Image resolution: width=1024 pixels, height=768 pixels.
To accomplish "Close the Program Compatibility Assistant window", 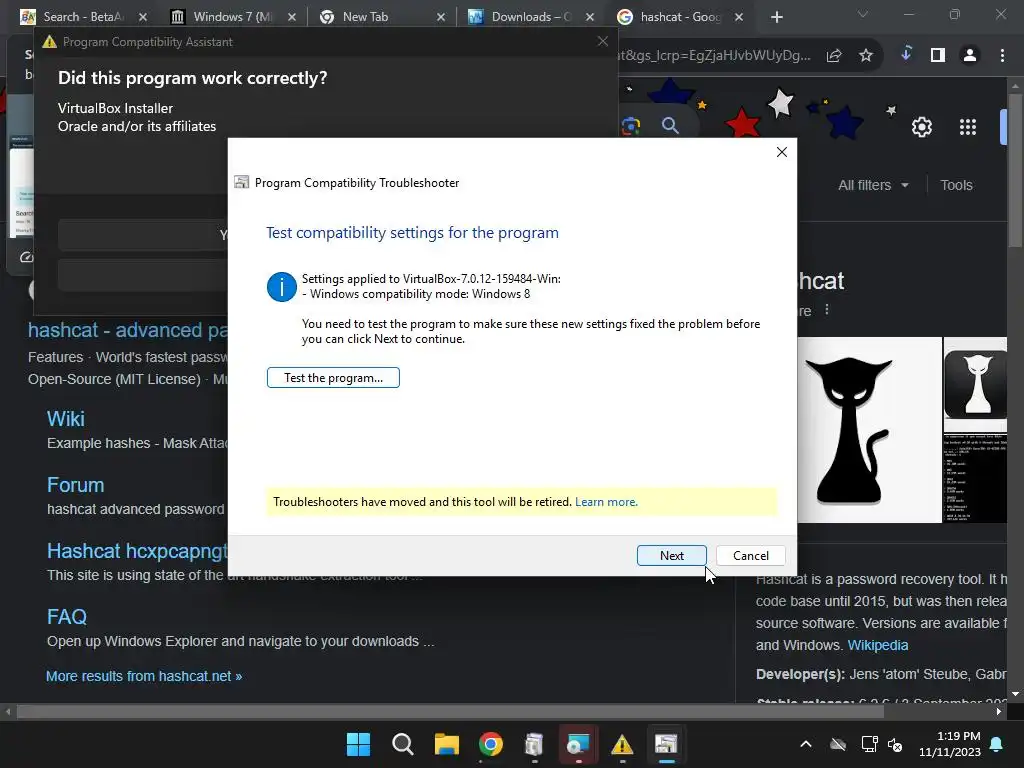I will tap(603, 41).
